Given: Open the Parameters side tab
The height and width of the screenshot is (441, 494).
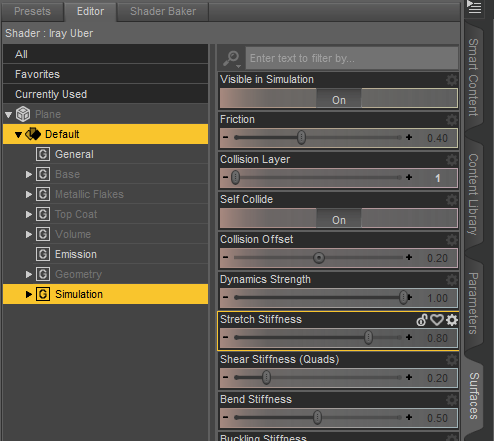Looking at the screenshot, I should point(474,303).
